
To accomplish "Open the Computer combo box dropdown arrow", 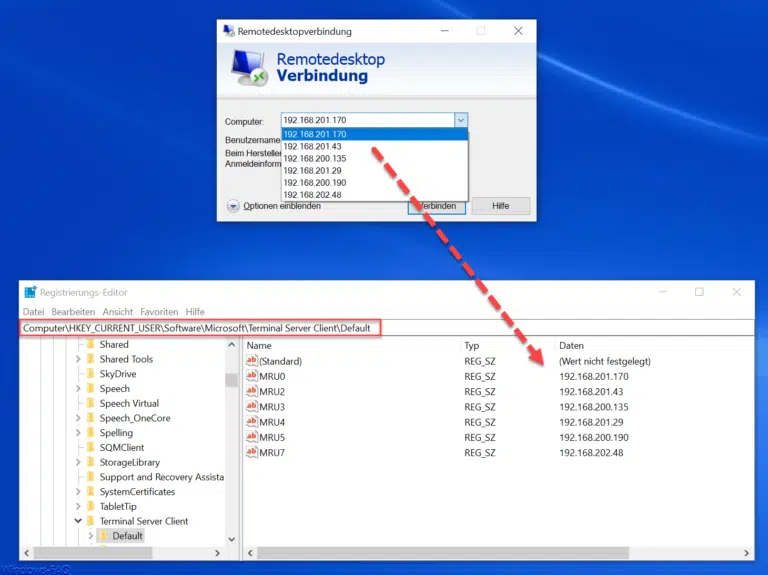I will pyautogui.click(x=460, y=121).
